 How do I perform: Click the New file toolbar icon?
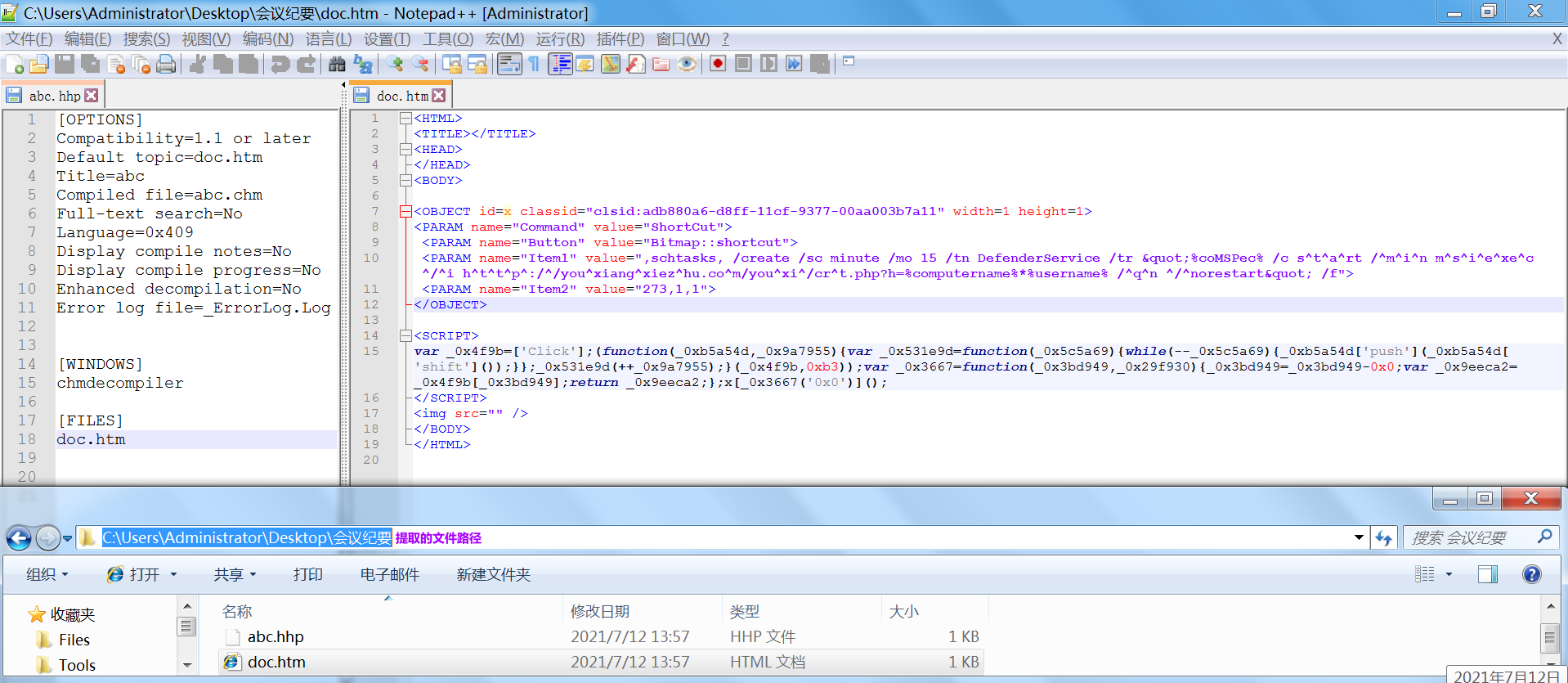[14, 64]
